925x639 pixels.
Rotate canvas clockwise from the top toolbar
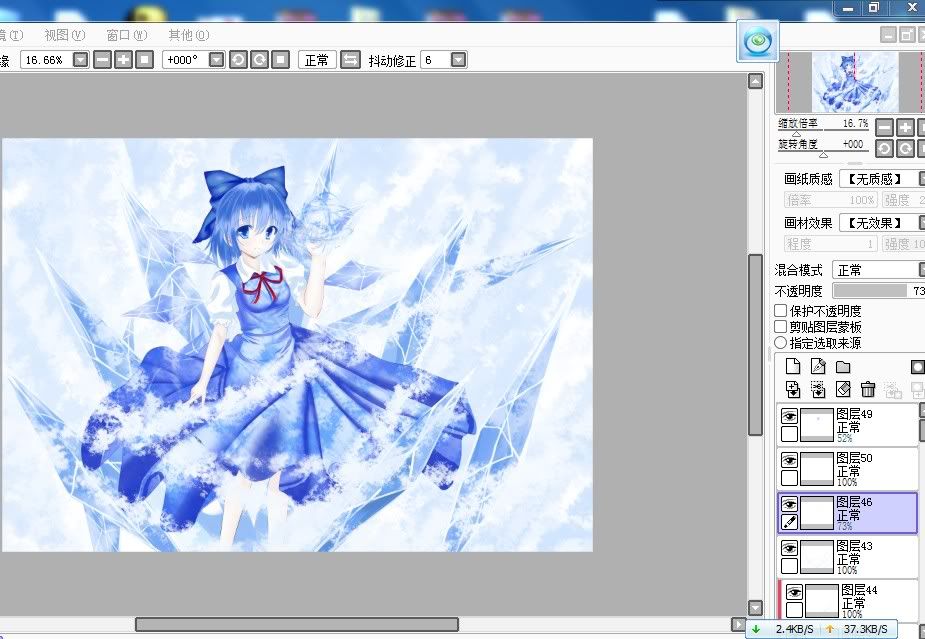pos(260,60)
